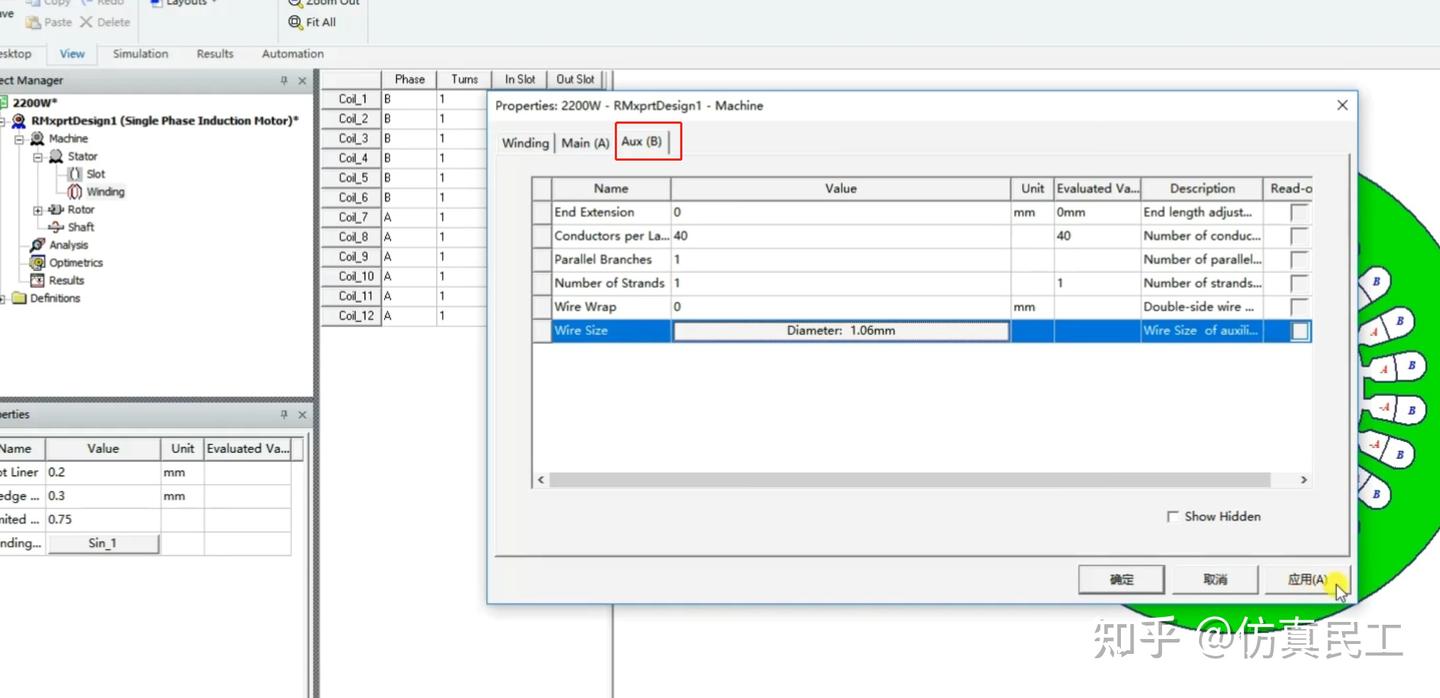
Task: Click the 应用(A) Apply button
Action: tap(1307, 579)
